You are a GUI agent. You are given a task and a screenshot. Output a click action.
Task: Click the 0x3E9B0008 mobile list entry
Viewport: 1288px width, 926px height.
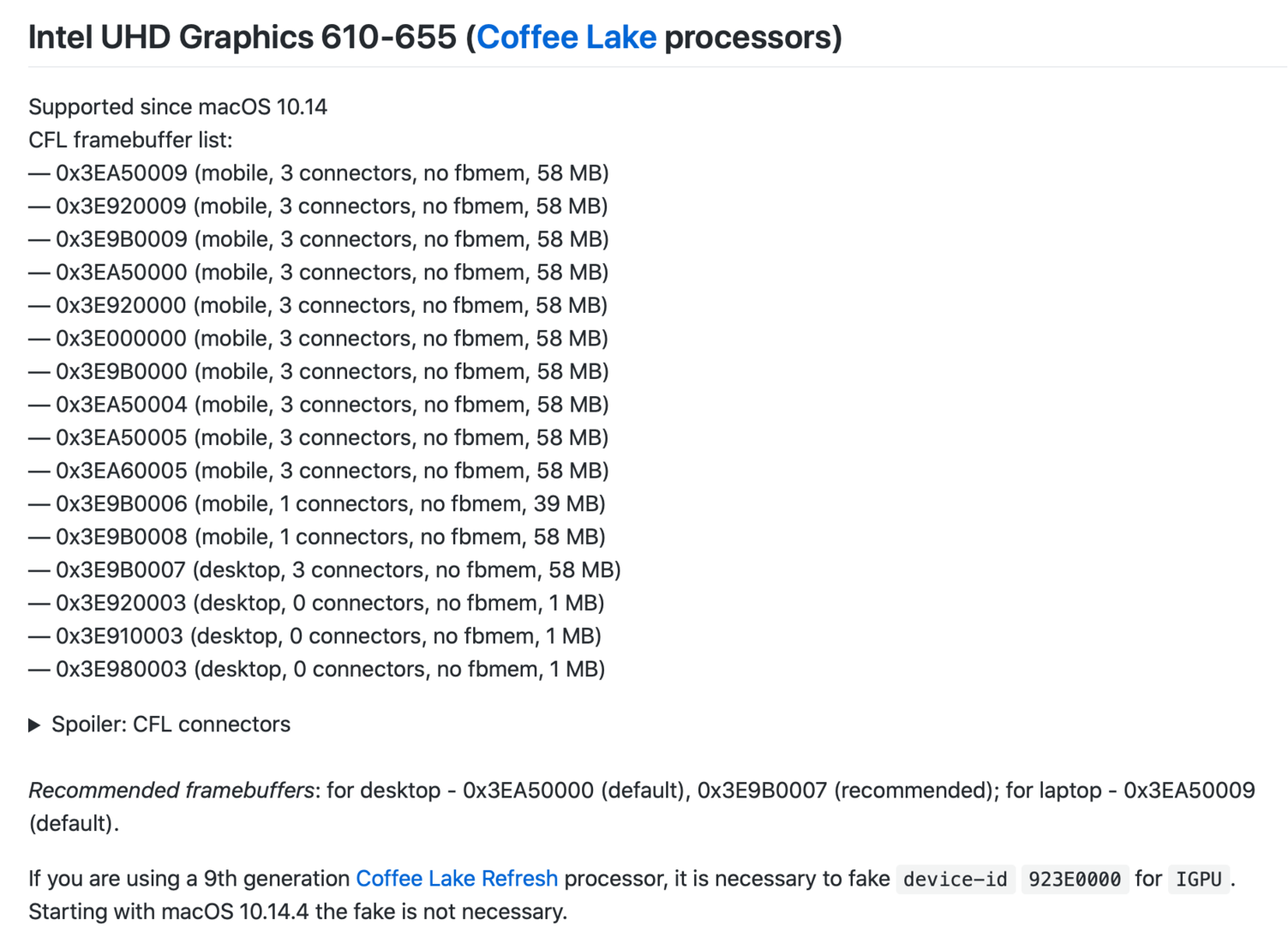click(317, 538)
